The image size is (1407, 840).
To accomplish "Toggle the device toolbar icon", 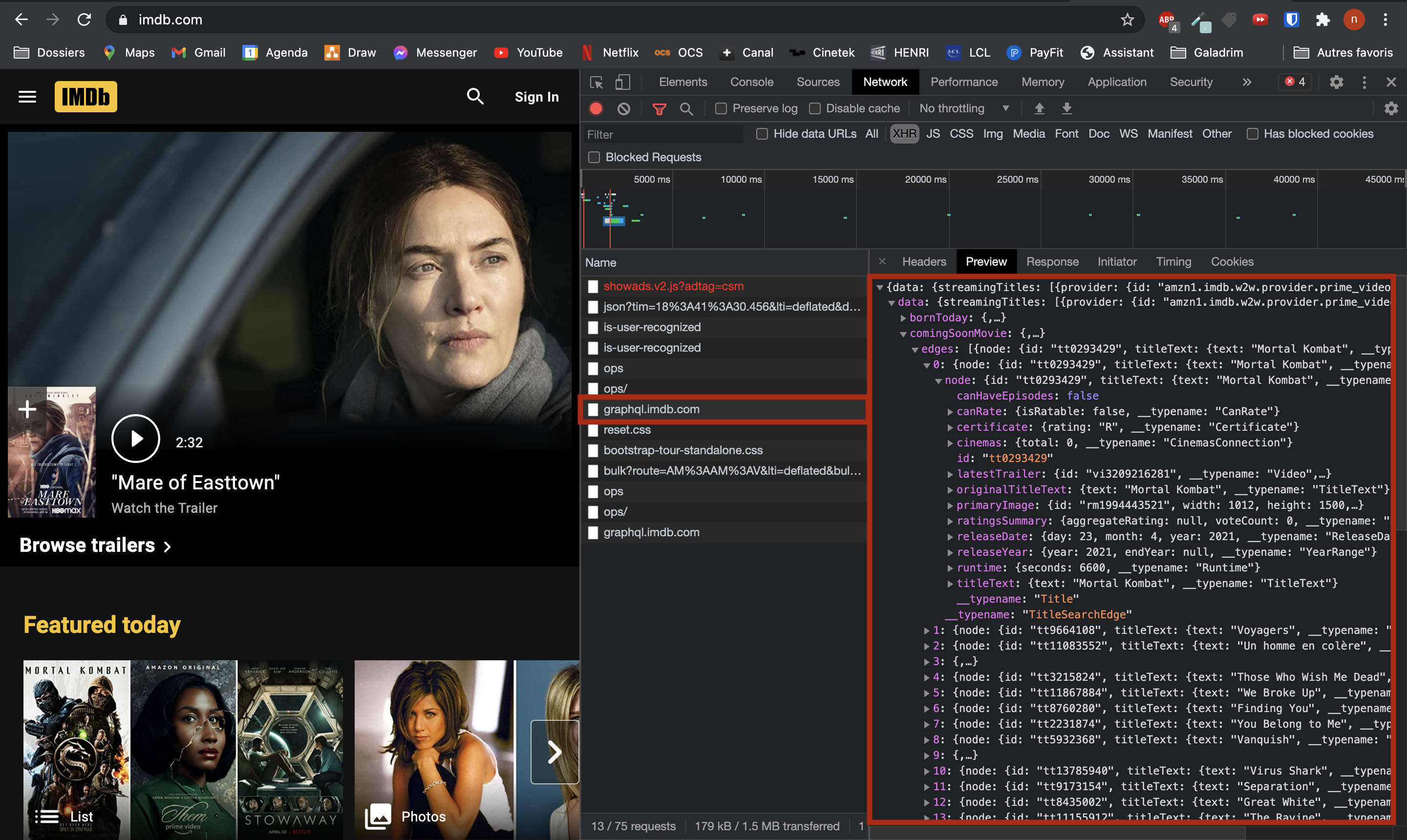I will click(623, 82).
